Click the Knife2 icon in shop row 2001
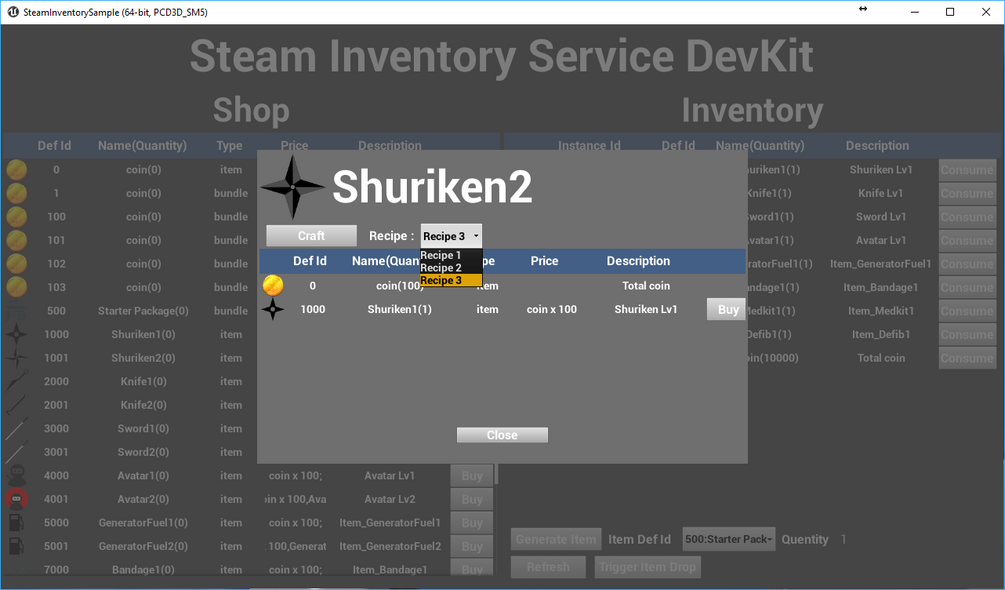1005x590 pixels. (17, 405)
